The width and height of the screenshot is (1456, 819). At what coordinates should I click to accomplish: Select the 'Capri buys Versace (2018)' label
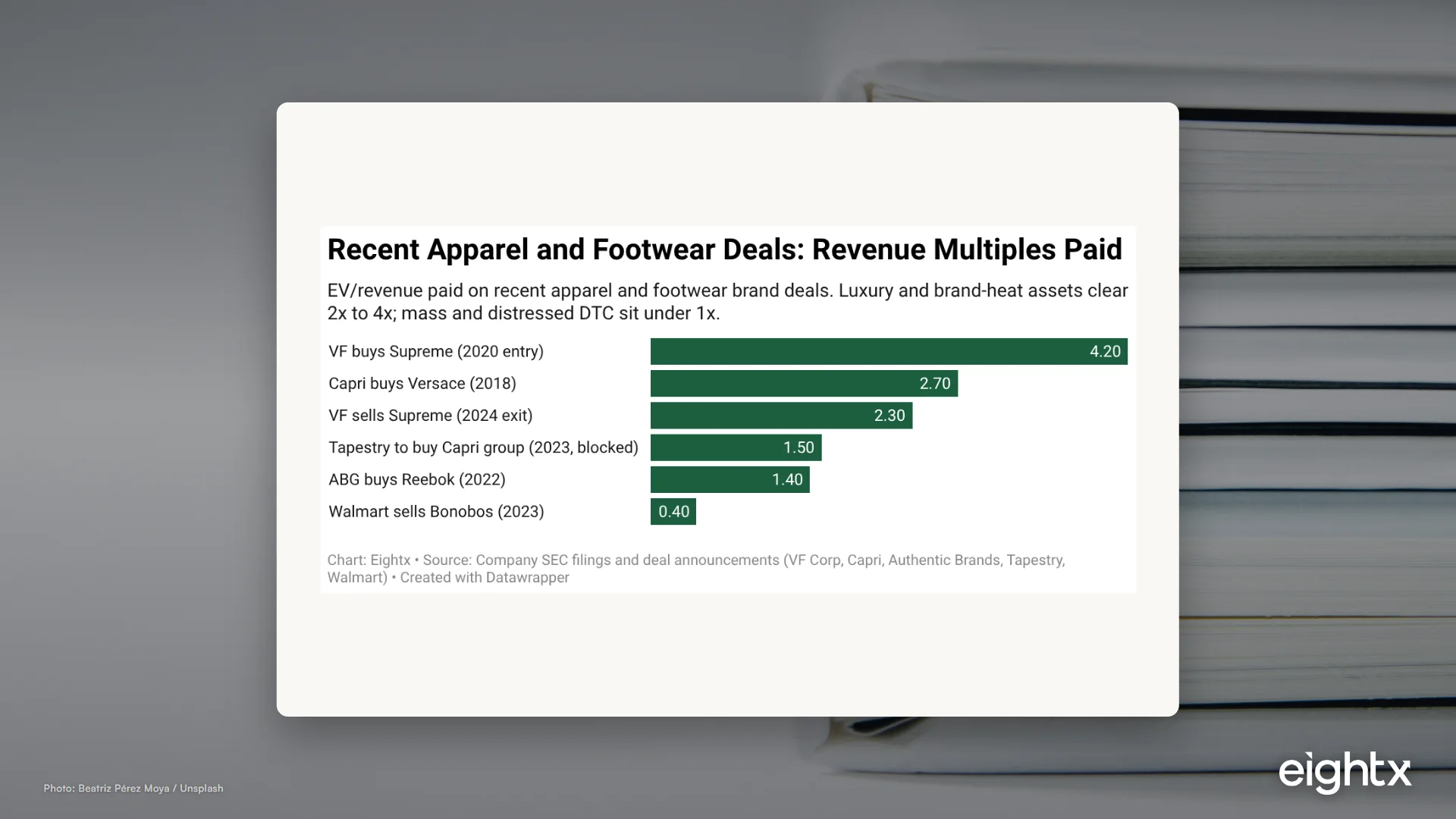pyautogui.click(x=422, y=384)
